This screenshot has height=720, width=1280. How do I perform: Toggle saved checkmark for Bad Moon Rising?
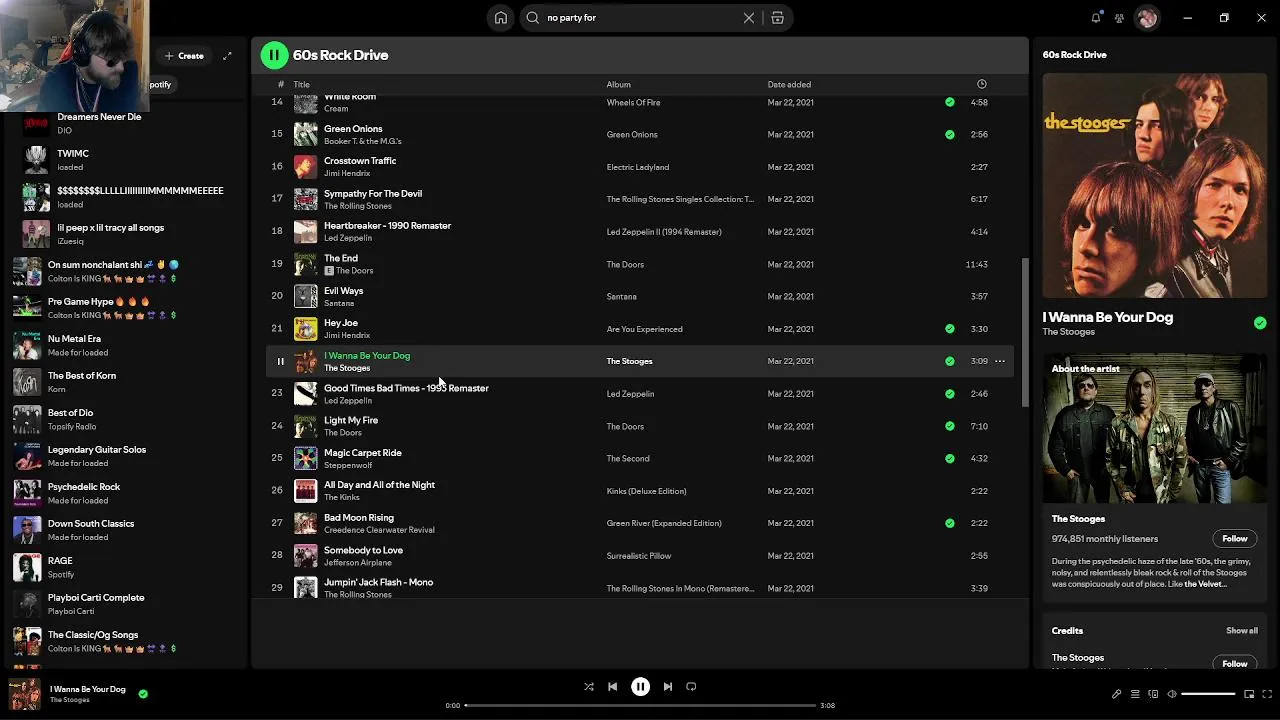coord(949,523)
